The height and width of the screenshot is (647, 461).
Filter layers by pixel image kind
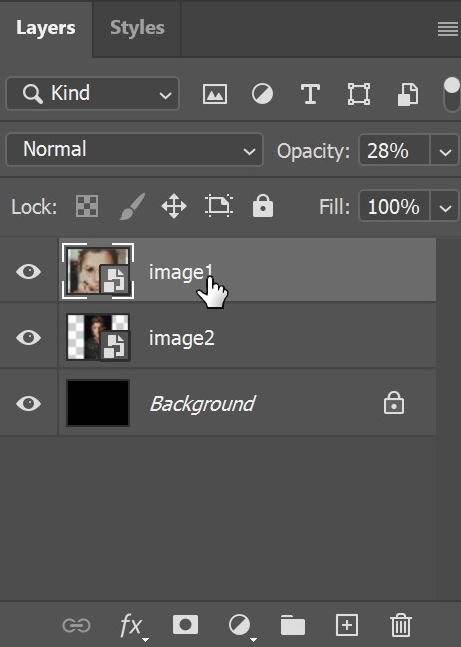point(215,94)
